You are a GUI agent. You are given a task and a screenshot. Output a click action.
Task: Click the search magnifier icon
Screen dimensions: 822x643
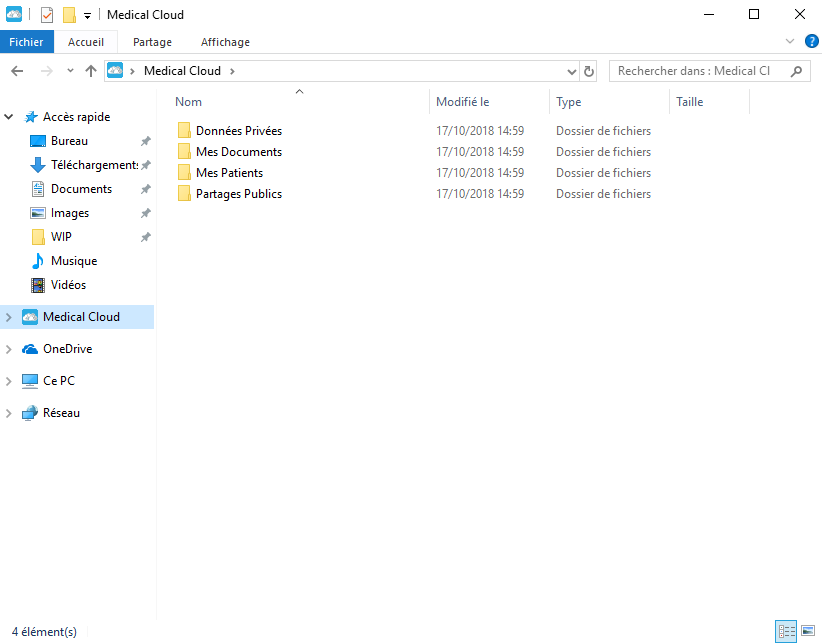pyautogui.click(x=796, y=71)
